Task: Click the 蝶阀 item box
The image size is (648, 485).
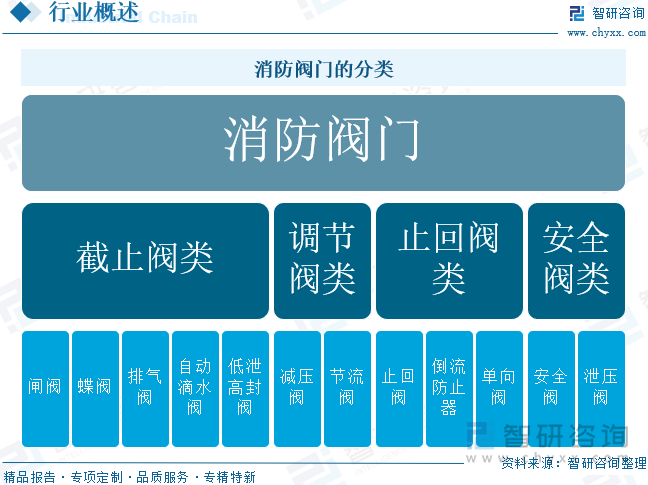Action: pyautogui.click(x=95, y=389)
